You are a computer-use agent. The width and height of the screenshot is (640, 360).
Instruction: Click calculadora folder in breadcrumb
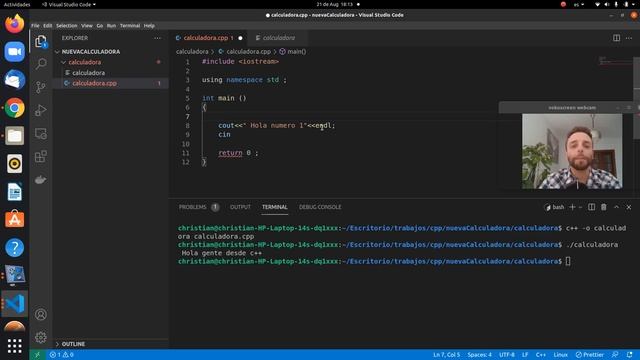pos(192,52)
